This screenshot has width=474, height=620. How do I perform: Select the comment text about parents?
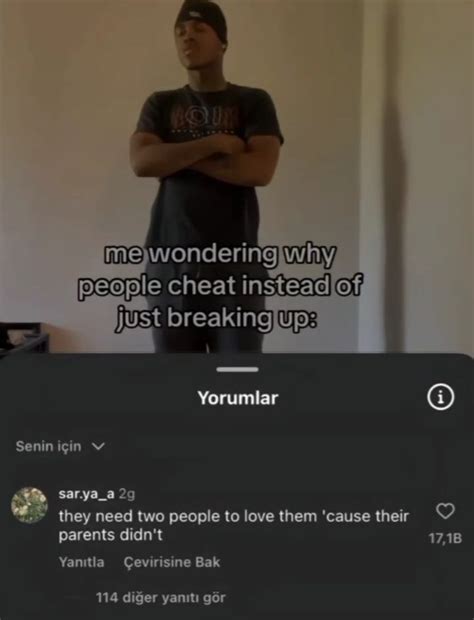[x=234, y=525]
